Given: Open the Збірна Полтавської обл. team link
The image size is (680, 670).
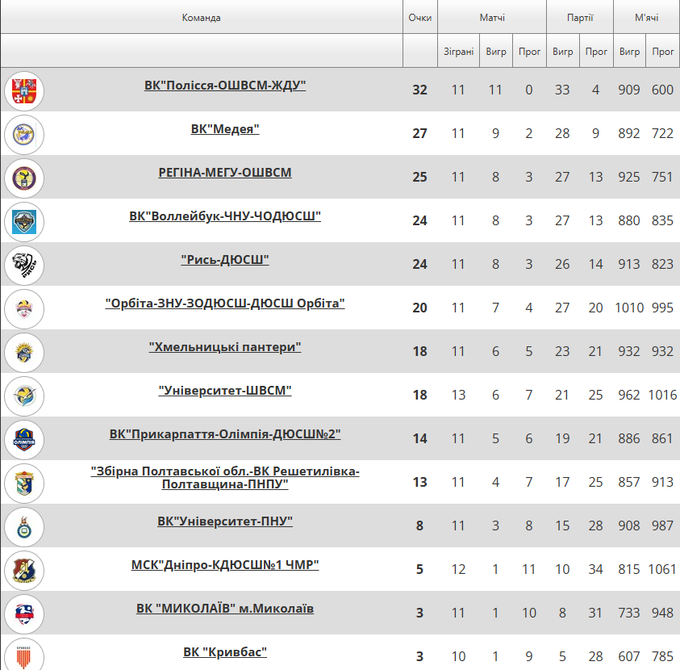Looking at the screenshot, I should pos(225,477).
